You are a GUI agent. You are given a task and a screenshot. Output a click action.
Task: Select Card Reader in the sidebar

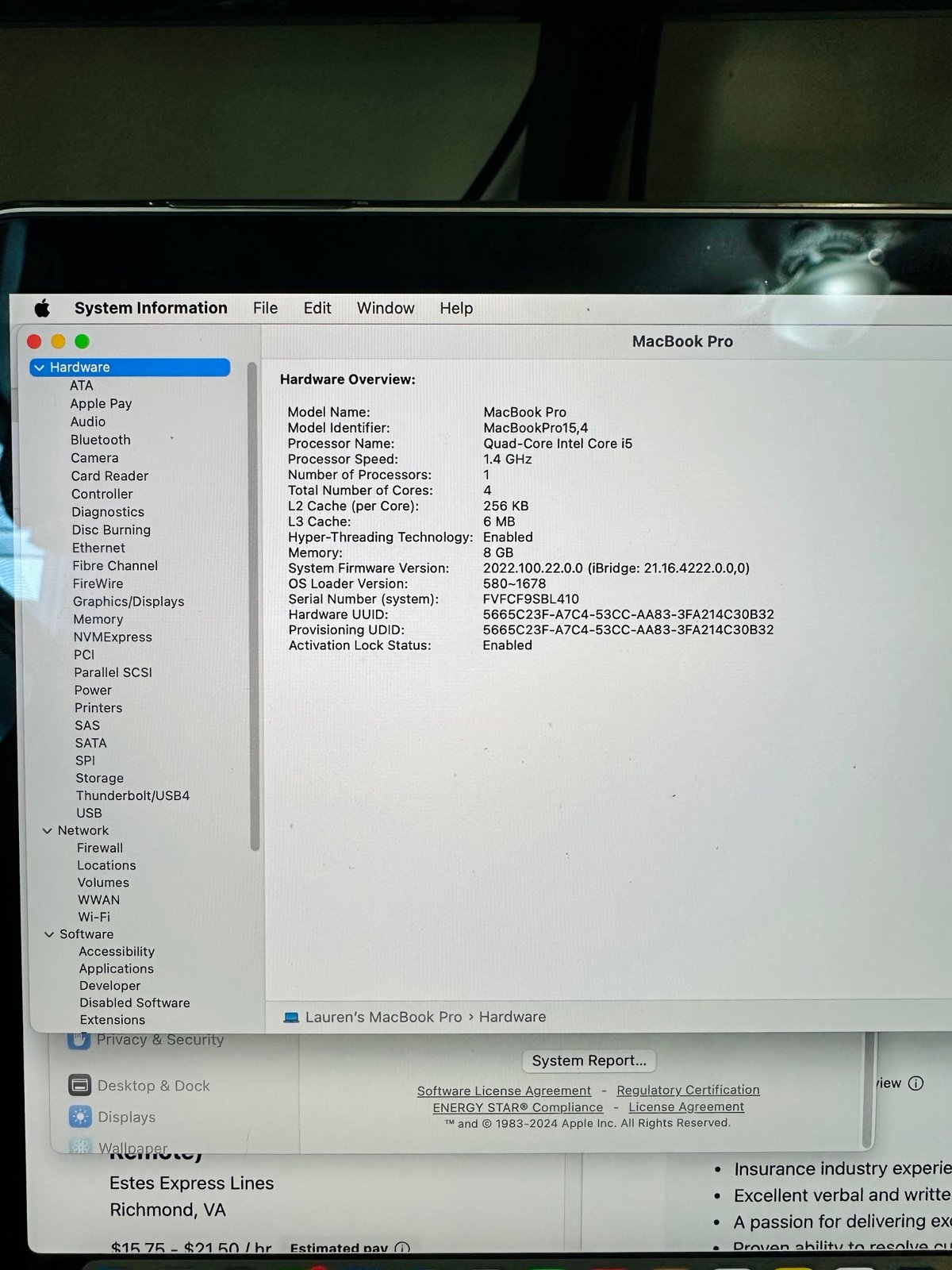click(x=109, y=476)
